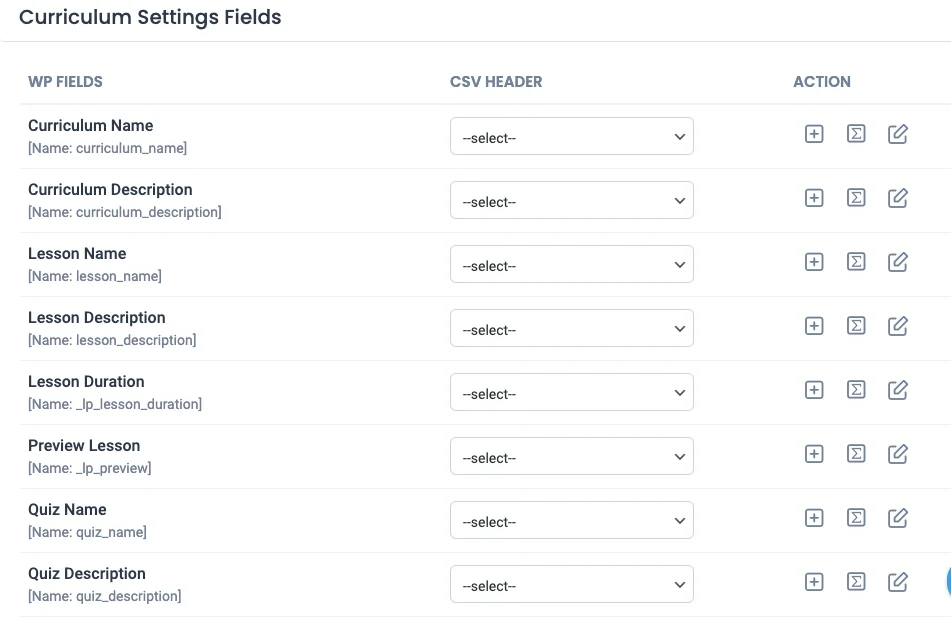
Task: Click the edit pencil icon for Curriculum Name
Action: coord(898,134)
